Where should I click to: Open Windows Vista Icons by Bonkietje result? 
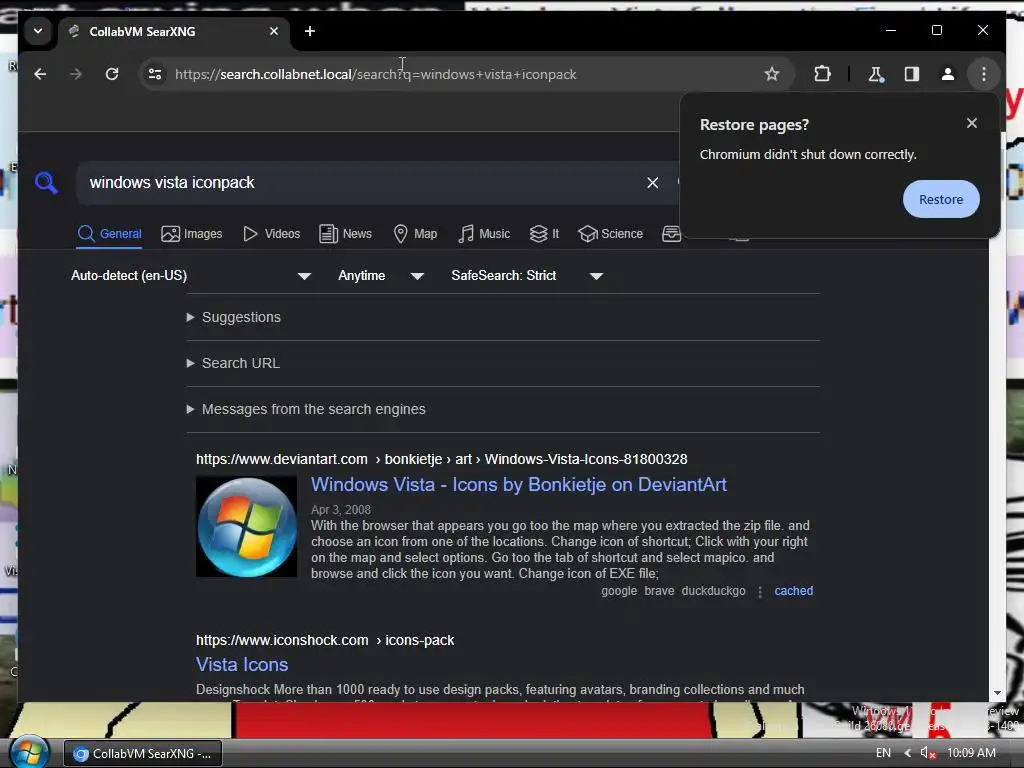(519, 485)
